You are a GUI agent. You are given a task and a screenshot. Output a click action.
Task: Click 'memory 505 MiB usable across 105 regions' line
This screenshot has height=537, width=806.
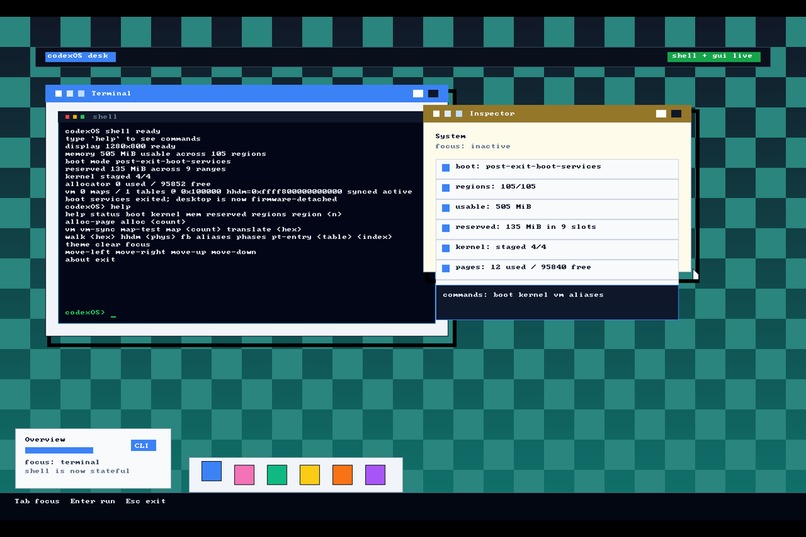[166, 154]
